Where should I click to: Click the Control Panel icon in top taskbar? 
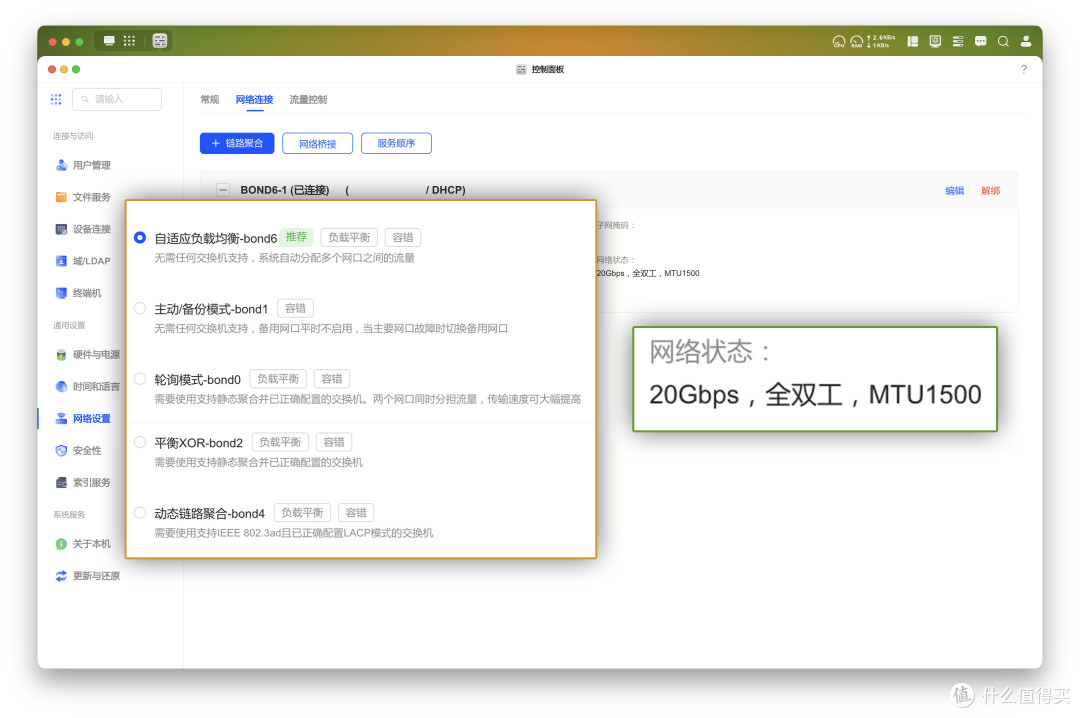[x=160, y=41]
